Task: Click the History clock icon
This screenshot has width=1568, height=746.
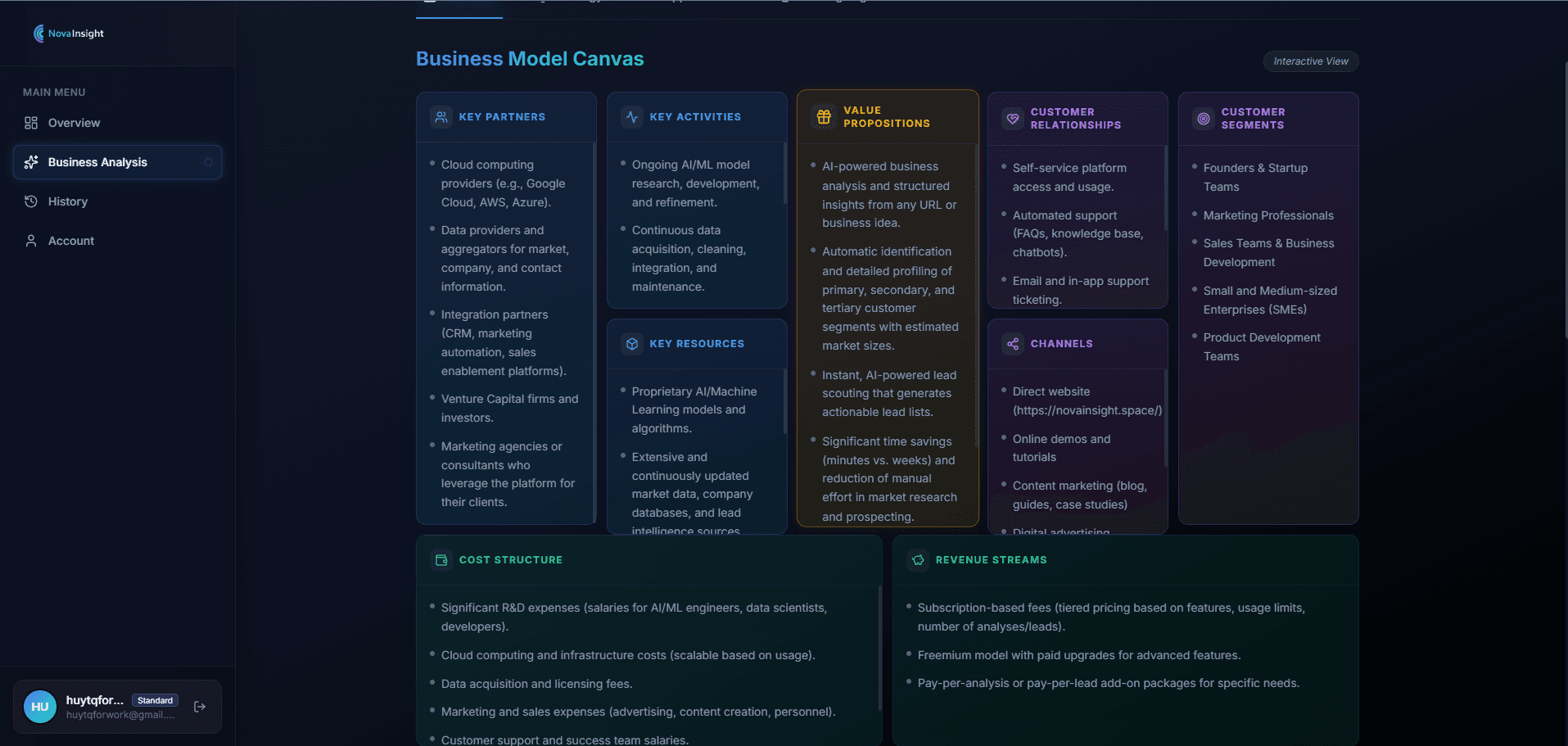Action: [30, 201]
